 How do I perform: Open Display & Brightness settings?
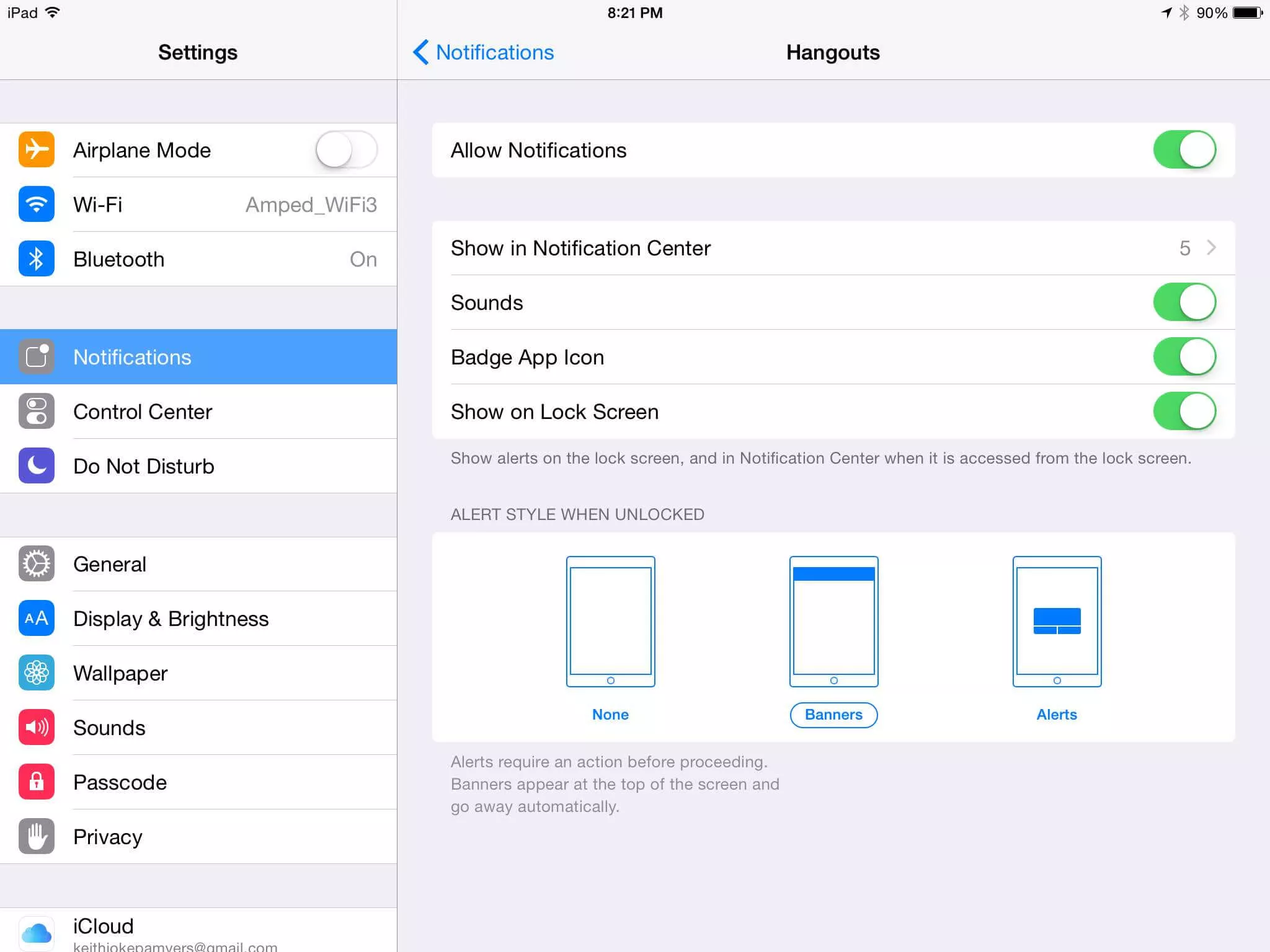tap(171, 619)
